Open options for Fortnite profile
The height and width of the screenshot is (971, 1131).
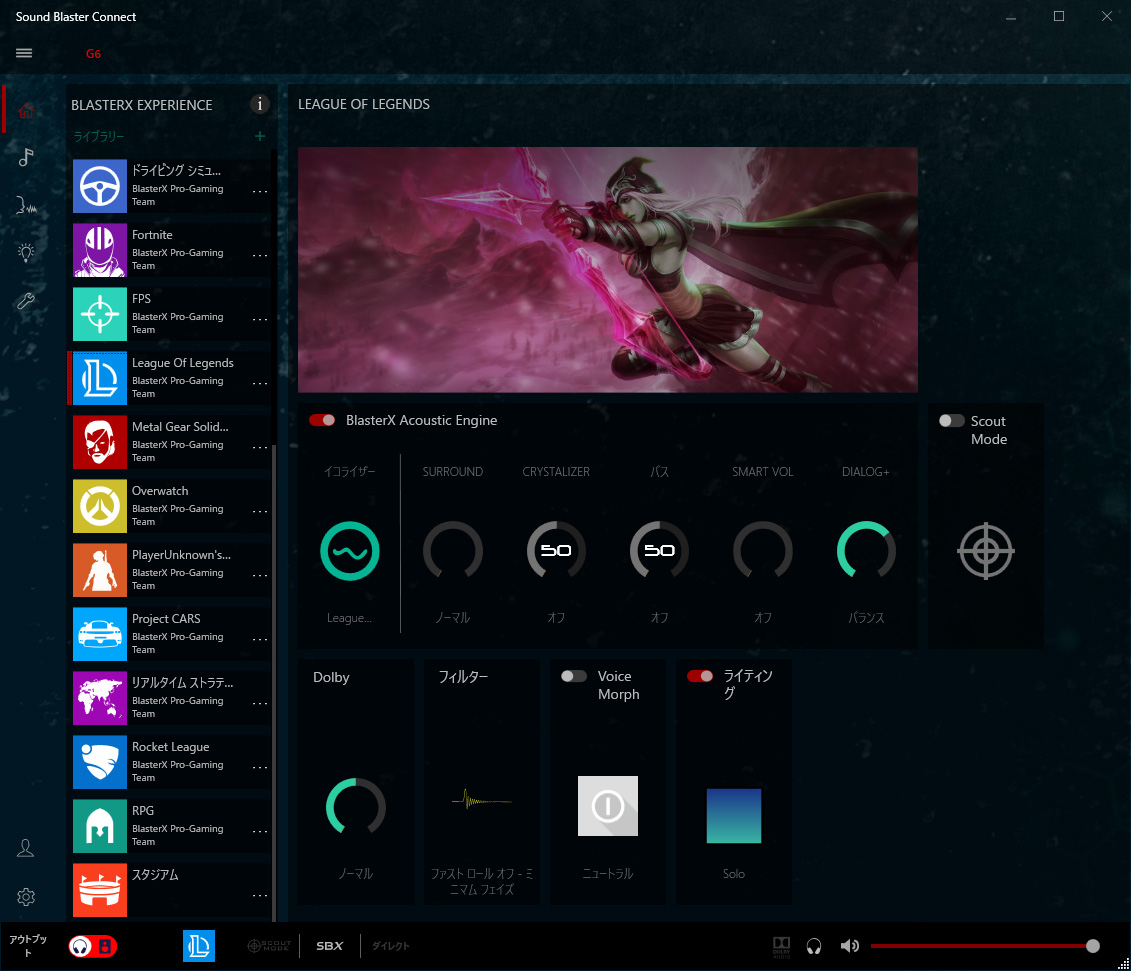tap(260, 255)
